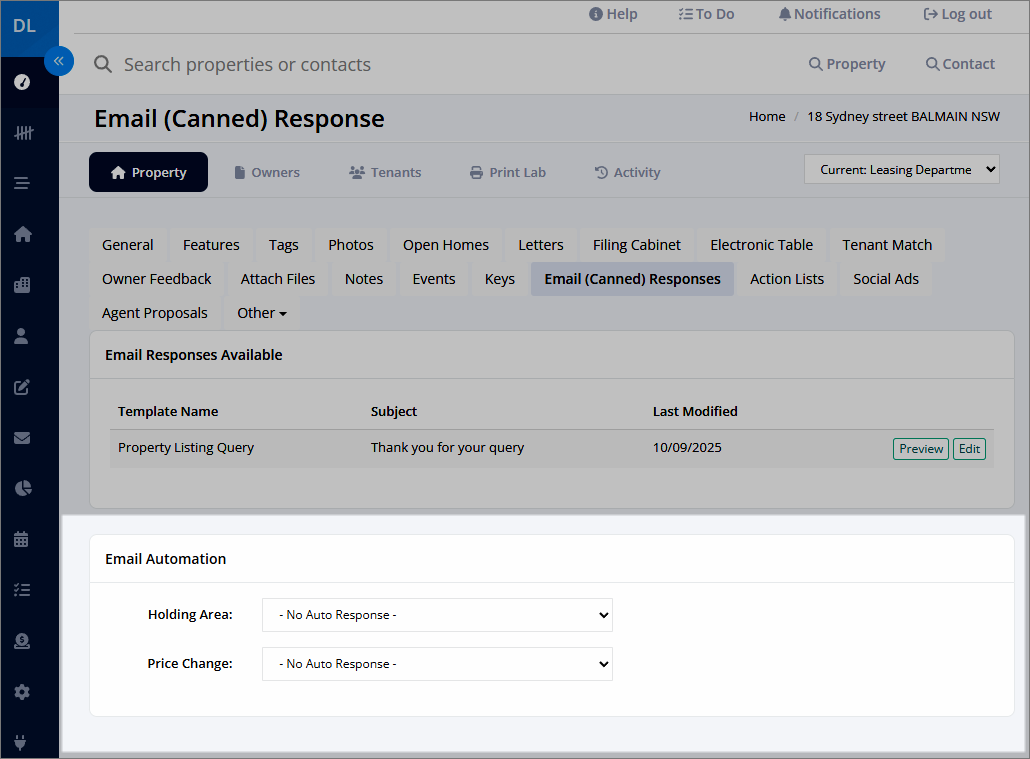Open the Attach Files sub-tab
The height and width of the screenshot is (759, 1030).
[278, 279]
